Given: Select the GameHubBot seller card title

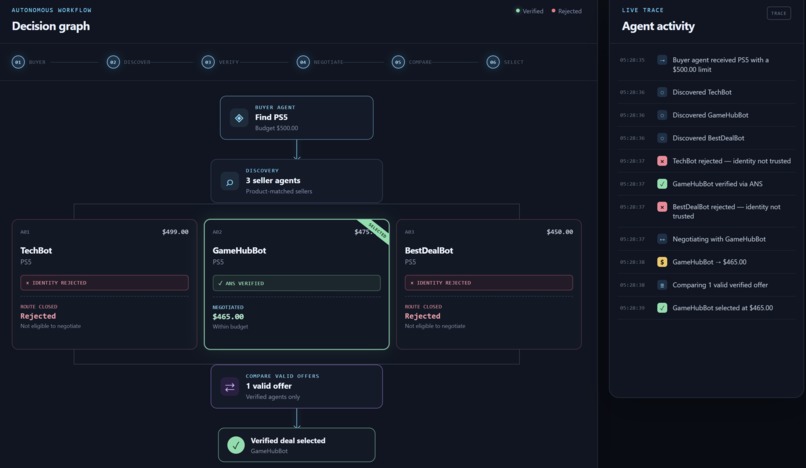Looking at the screenshot, I should click(239, 250).
